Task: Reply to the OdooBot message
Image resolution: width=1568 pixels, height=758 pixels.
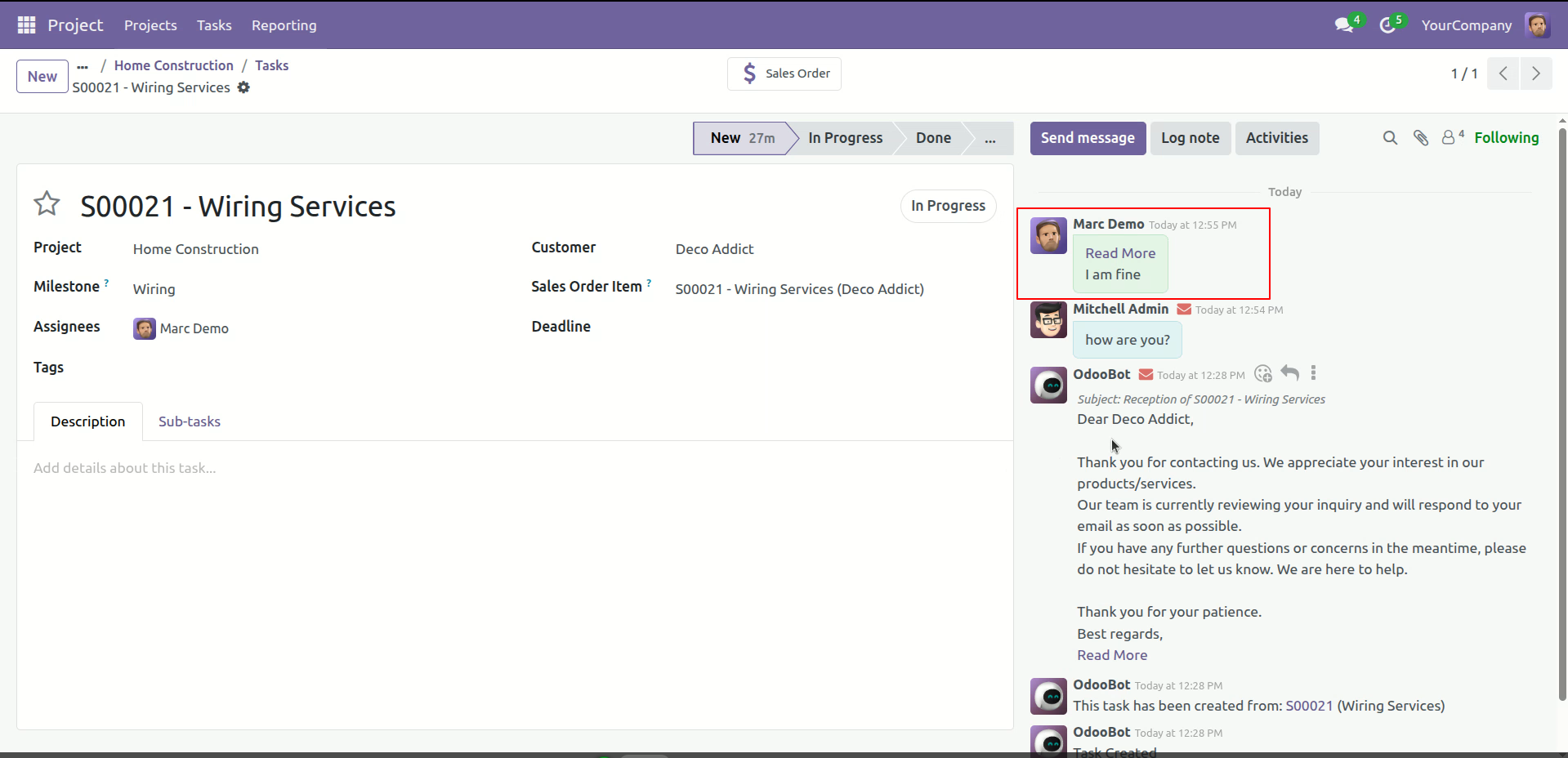Action: 1289,373
